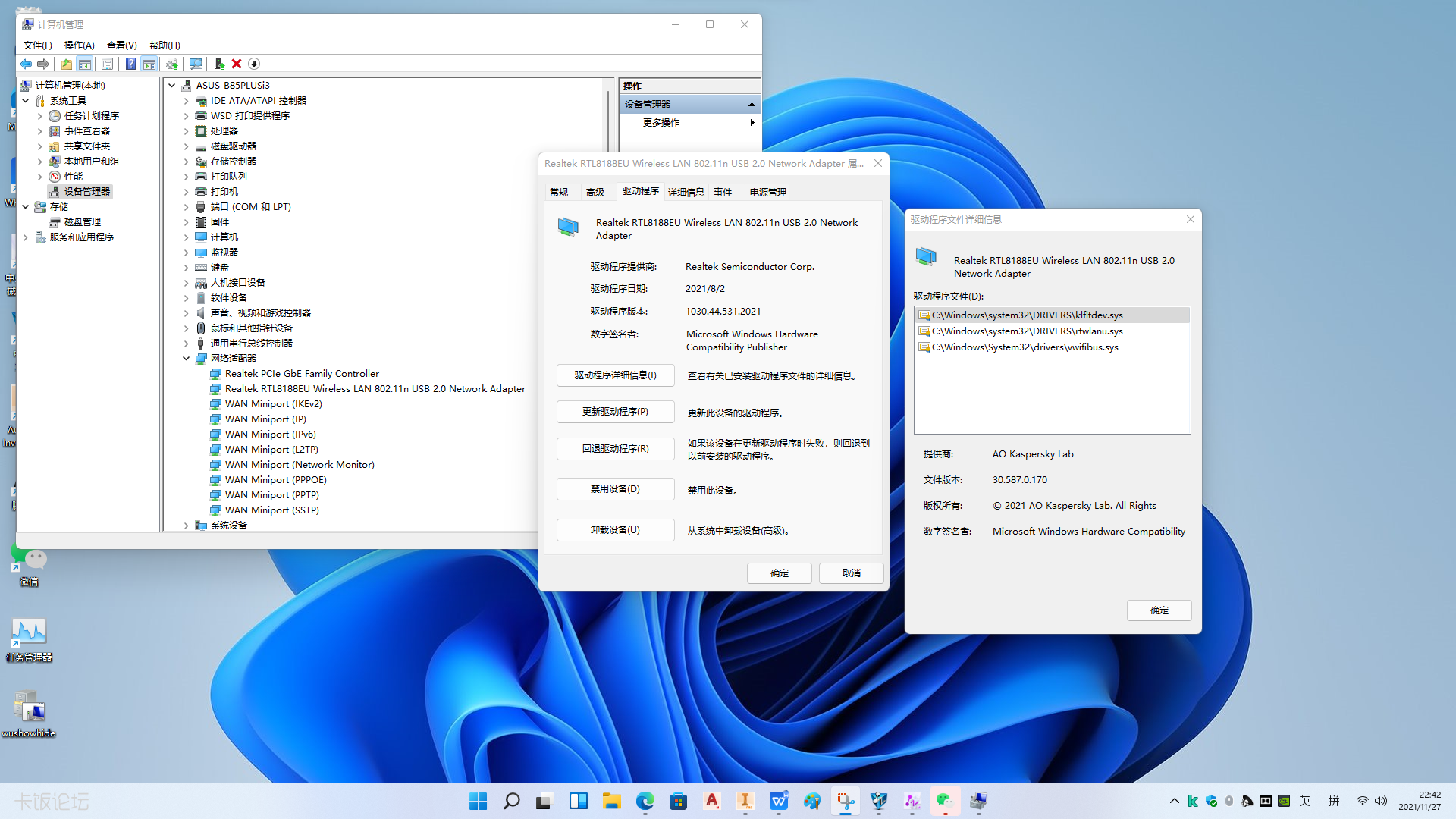Viewport: 1456px width, 819px height.
Task: Expand the 端口 (COM 和 LPT) node
Action: click(186, 207)
